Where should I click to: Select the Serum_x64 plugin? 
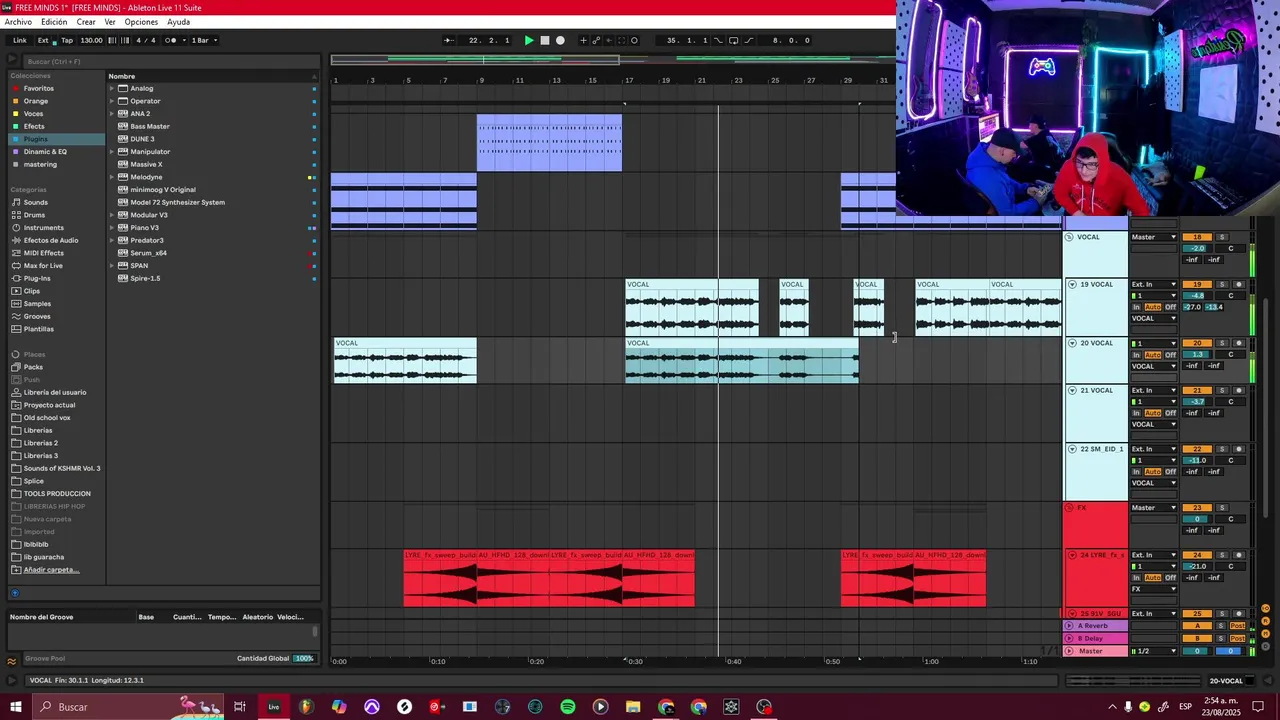[148, 253]
